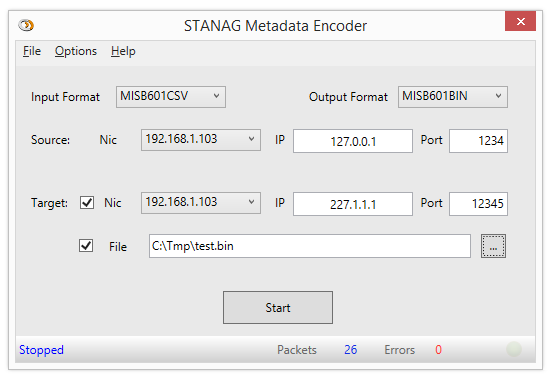The height and width of the screenshot is (379, 552).
Task: Expand the Output Format MISB601BIN dropdown
Action: tap(453, 97)
